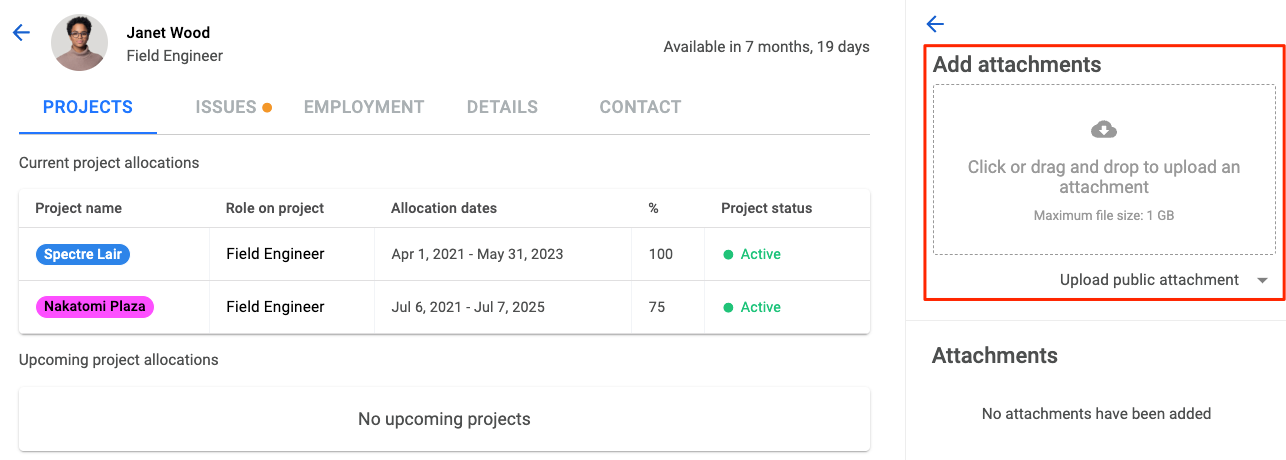View the Details tab

[502, 107]
